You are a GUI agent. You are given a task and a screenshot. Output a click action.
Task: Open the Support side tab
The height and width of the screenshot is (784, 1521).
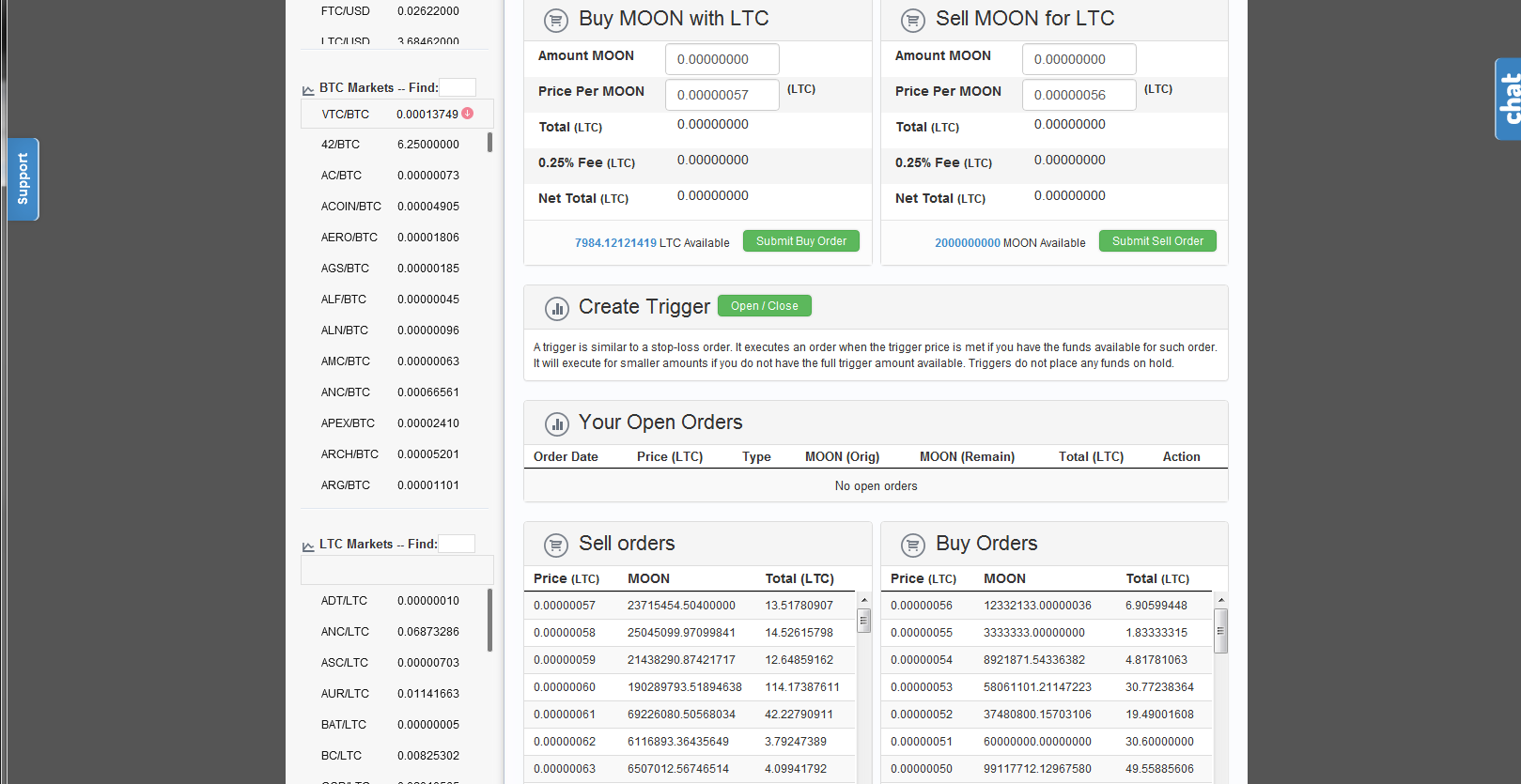tap(23, 179)
